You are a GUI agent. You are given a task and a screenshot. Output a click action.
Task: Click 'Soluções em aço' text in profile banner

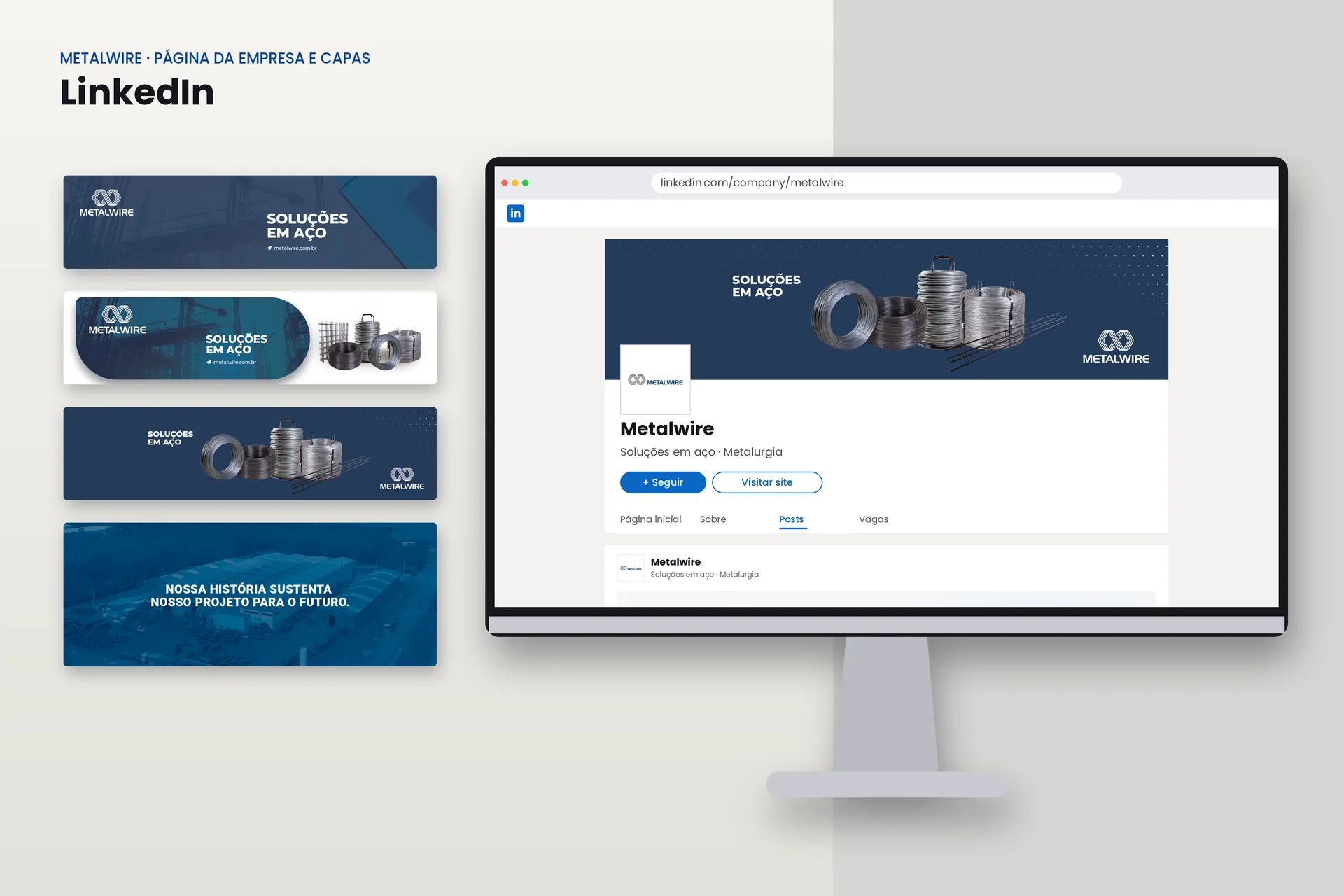pyautogui.click(x=766, y=286)
